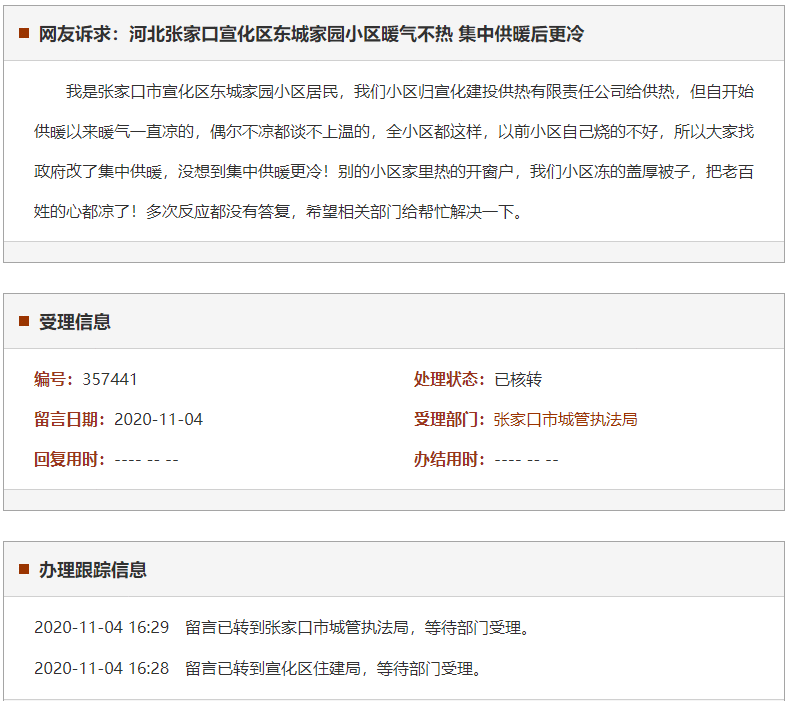788x701 pixels.
Task: Click the square bullet beside 受理信息 heading
Action: 24,321
